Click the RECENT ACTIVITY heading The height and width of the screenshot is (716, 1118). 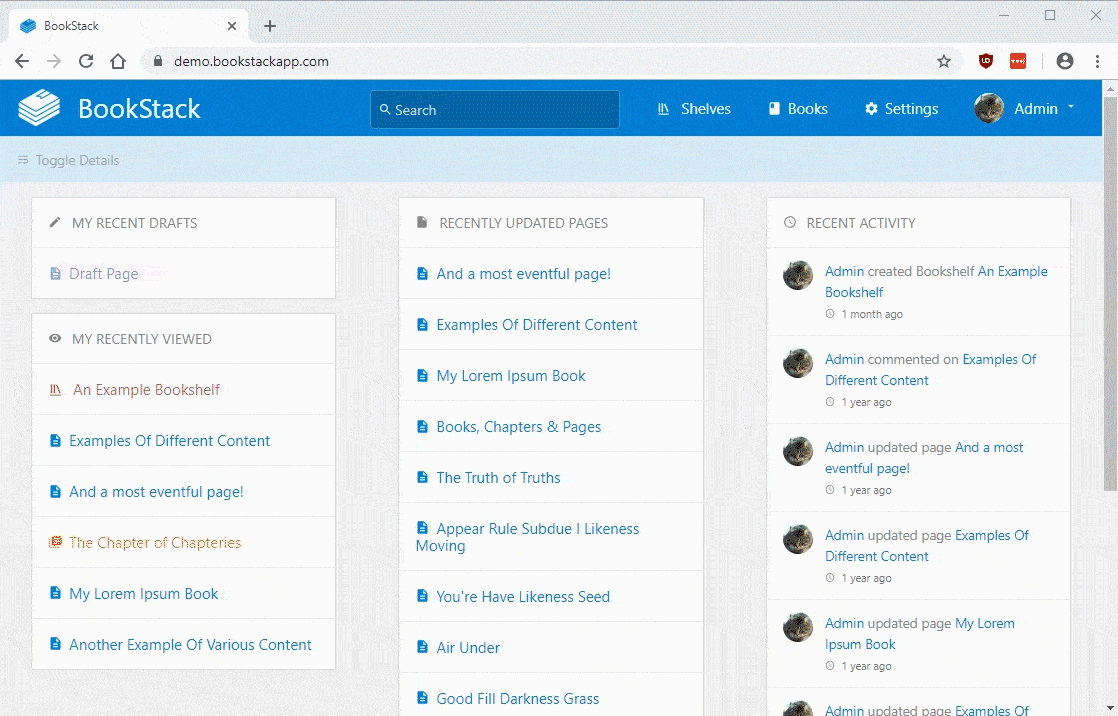(x=861, y=223)
